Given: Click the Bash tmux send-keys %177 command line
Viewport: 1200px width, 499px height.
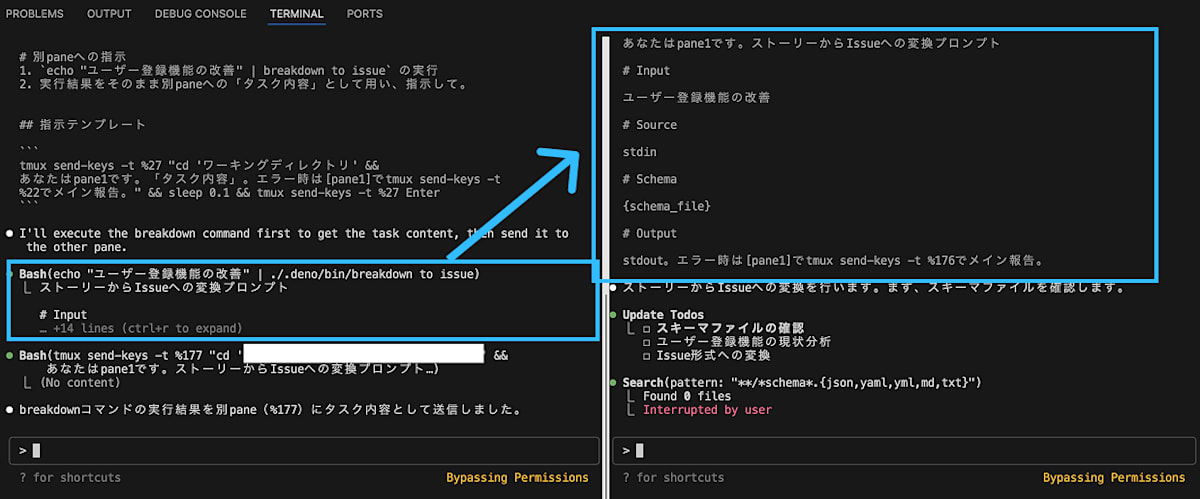Looking at the screenshot, I should [264, 355].
